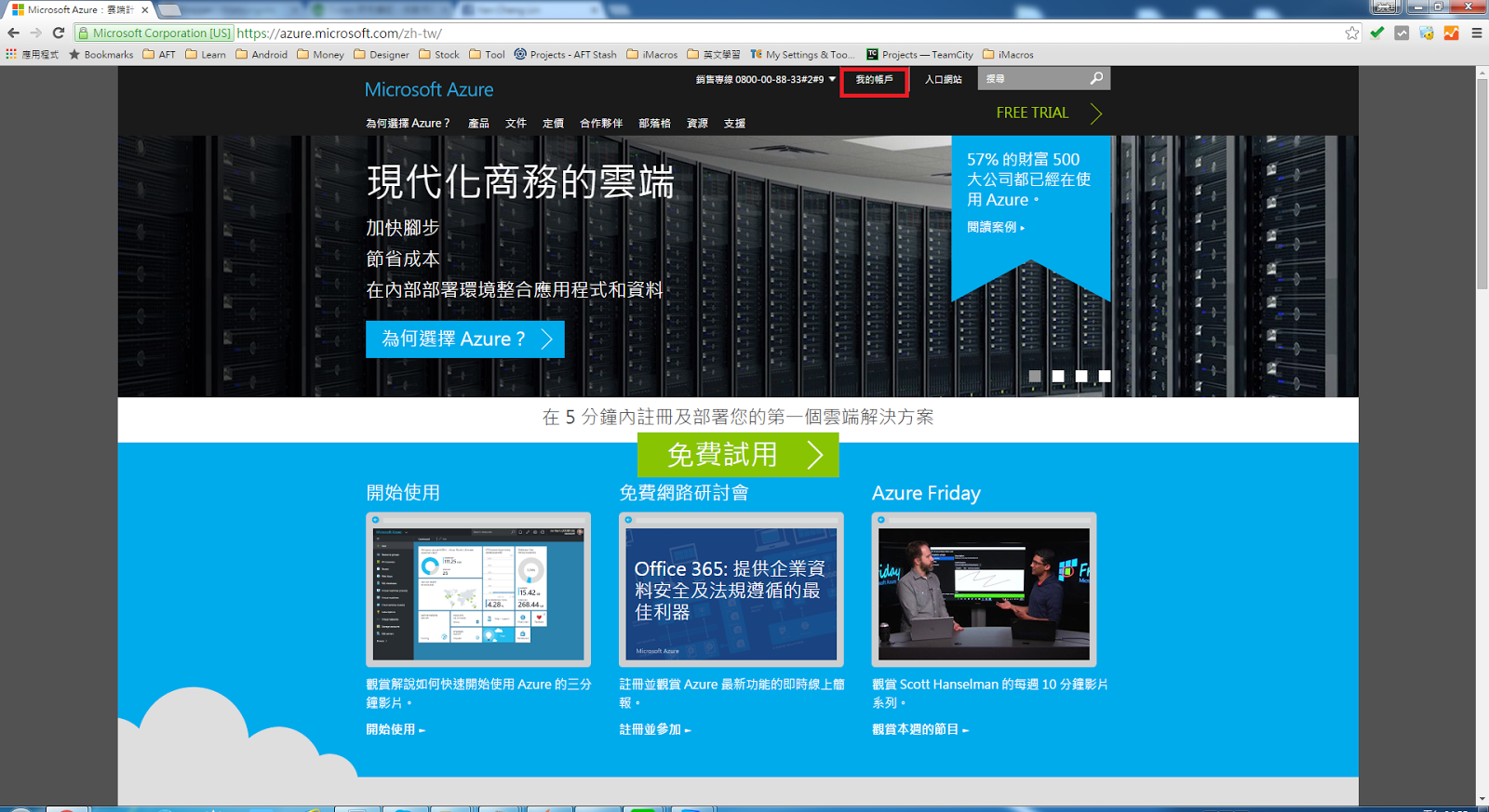
Task: Open the 合作夥伴 navigation menu
Action: (601, 123)
